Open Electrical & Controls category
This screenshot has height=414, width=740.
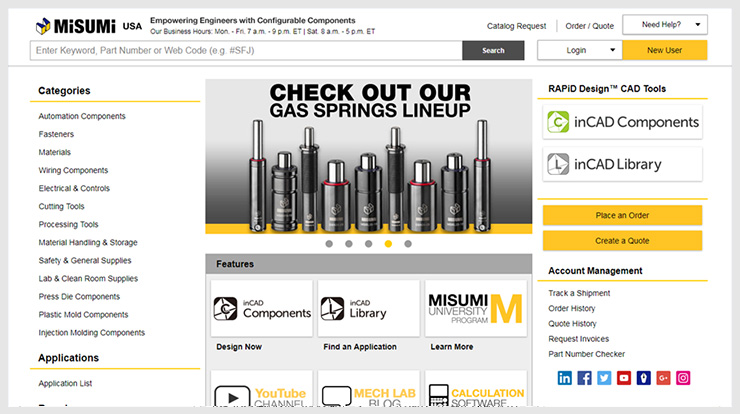(x=74, y=188)
